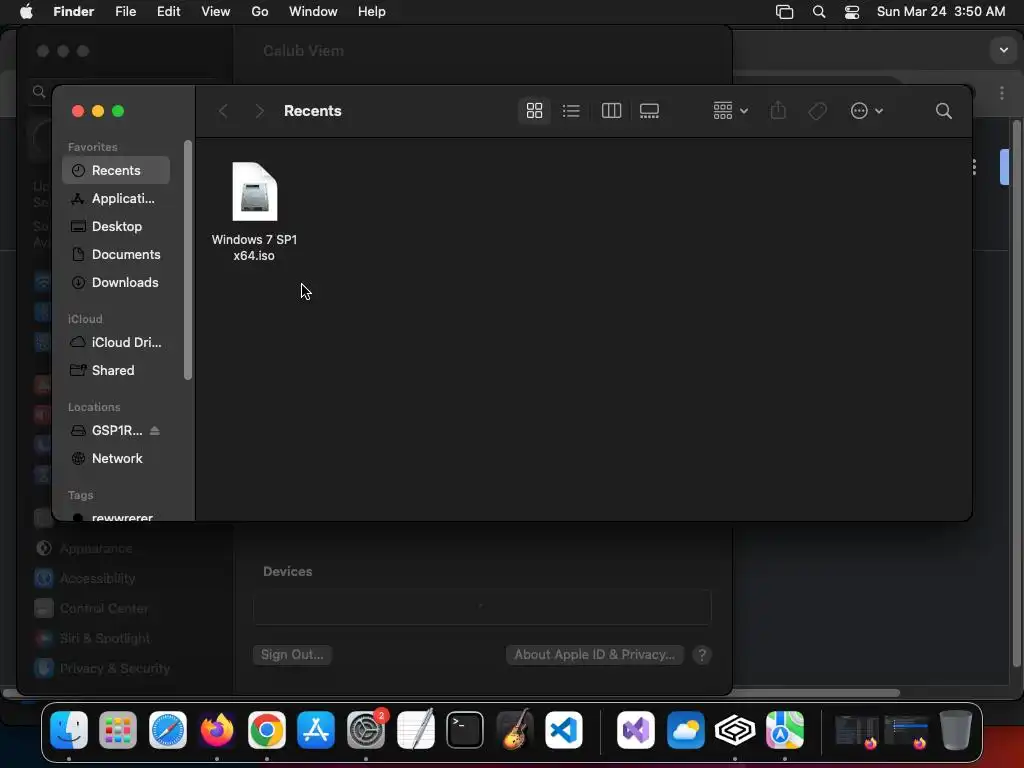Open the Shared folder in sidebar
This screenshot has width=1024, height=768.
pyautogui.click(x=116, y=370)
